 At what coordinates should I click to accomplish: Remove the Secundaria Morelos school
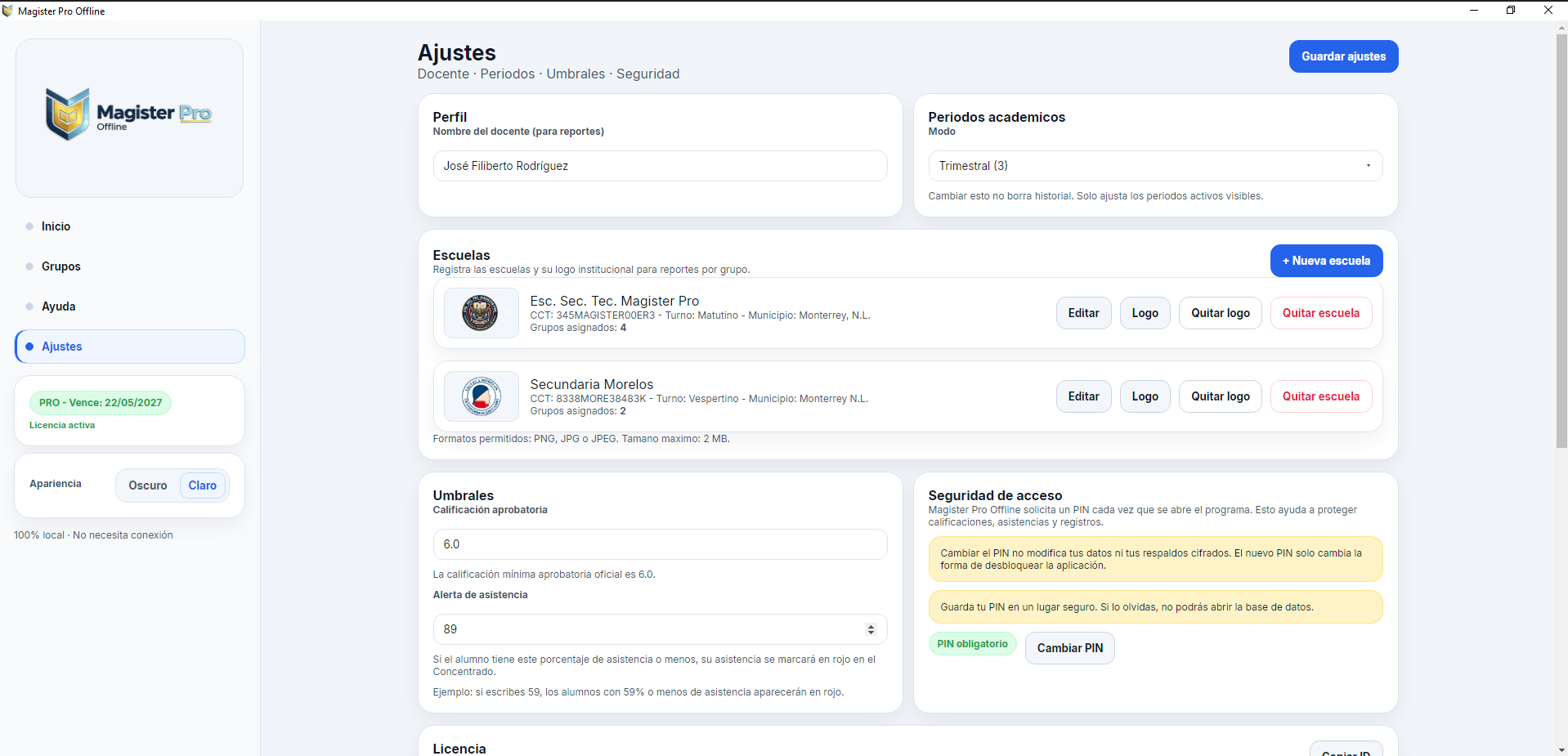tap(1320, 396)
